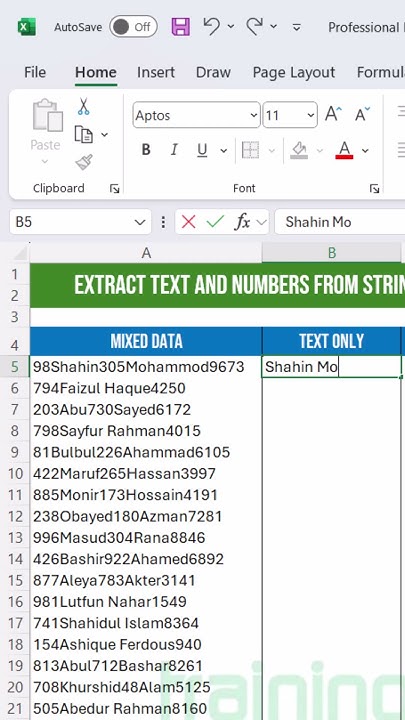The height and width of the screenshot is (720, 405).
Task: Select cell with 426Bashir922Ahamed6892
Action: coord(146,559)
